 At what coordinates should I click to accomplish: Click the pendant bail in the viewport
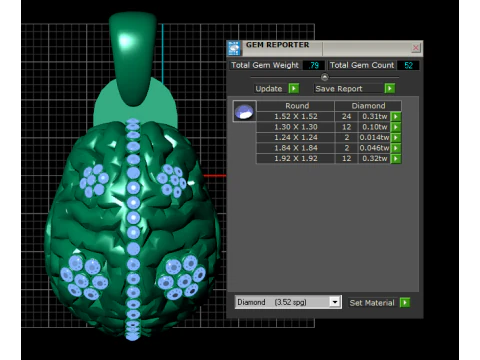tap(133, 59)
